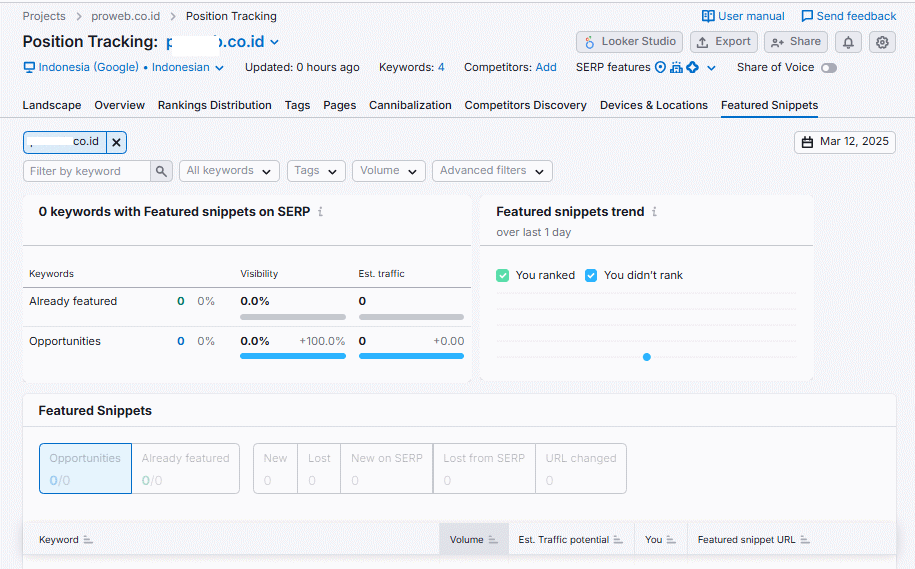The width and height of the screenshot is (915, 569).
Task: Sort by Est. Traffic potential icon
Action: pyautogui.click(x=618, y=540)
